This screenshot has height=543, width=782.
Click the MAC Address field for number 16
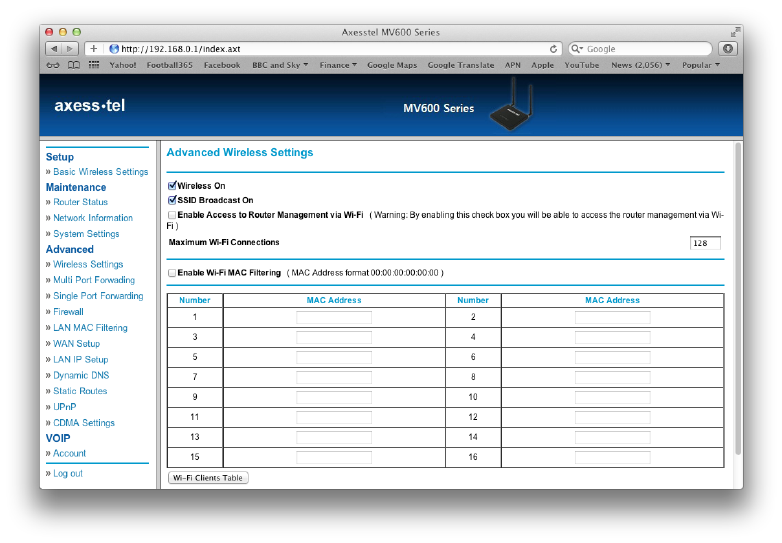pos(612,457)
